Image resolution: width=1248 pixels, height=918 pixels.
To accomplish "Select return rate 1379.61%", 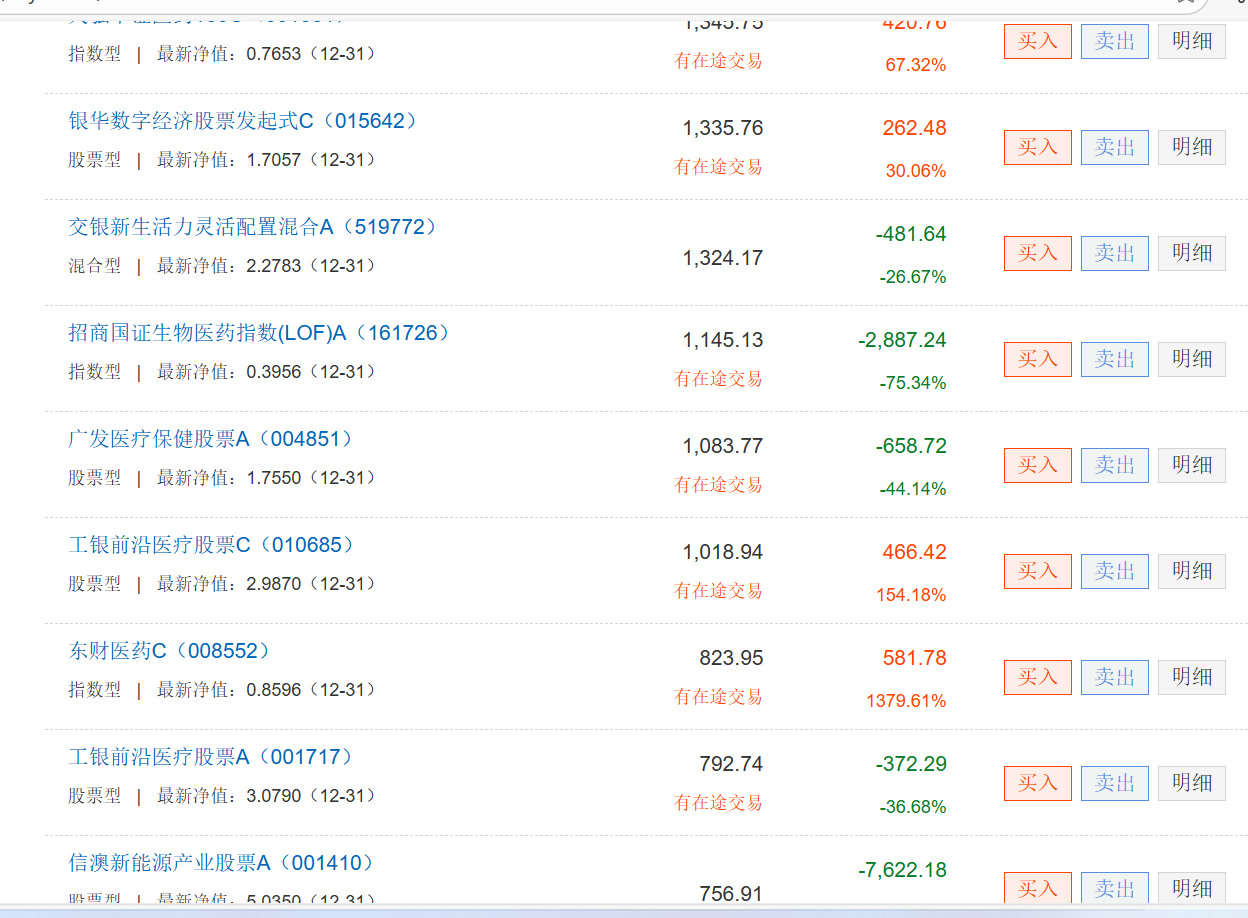I will coord(906,701).
